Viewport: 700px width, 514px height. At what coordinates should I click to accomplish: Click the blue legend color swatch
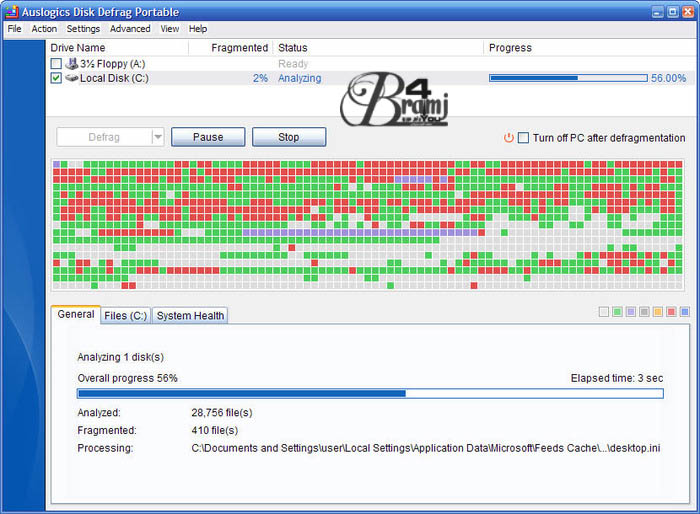pyautogui.click(x=684, y=312)
